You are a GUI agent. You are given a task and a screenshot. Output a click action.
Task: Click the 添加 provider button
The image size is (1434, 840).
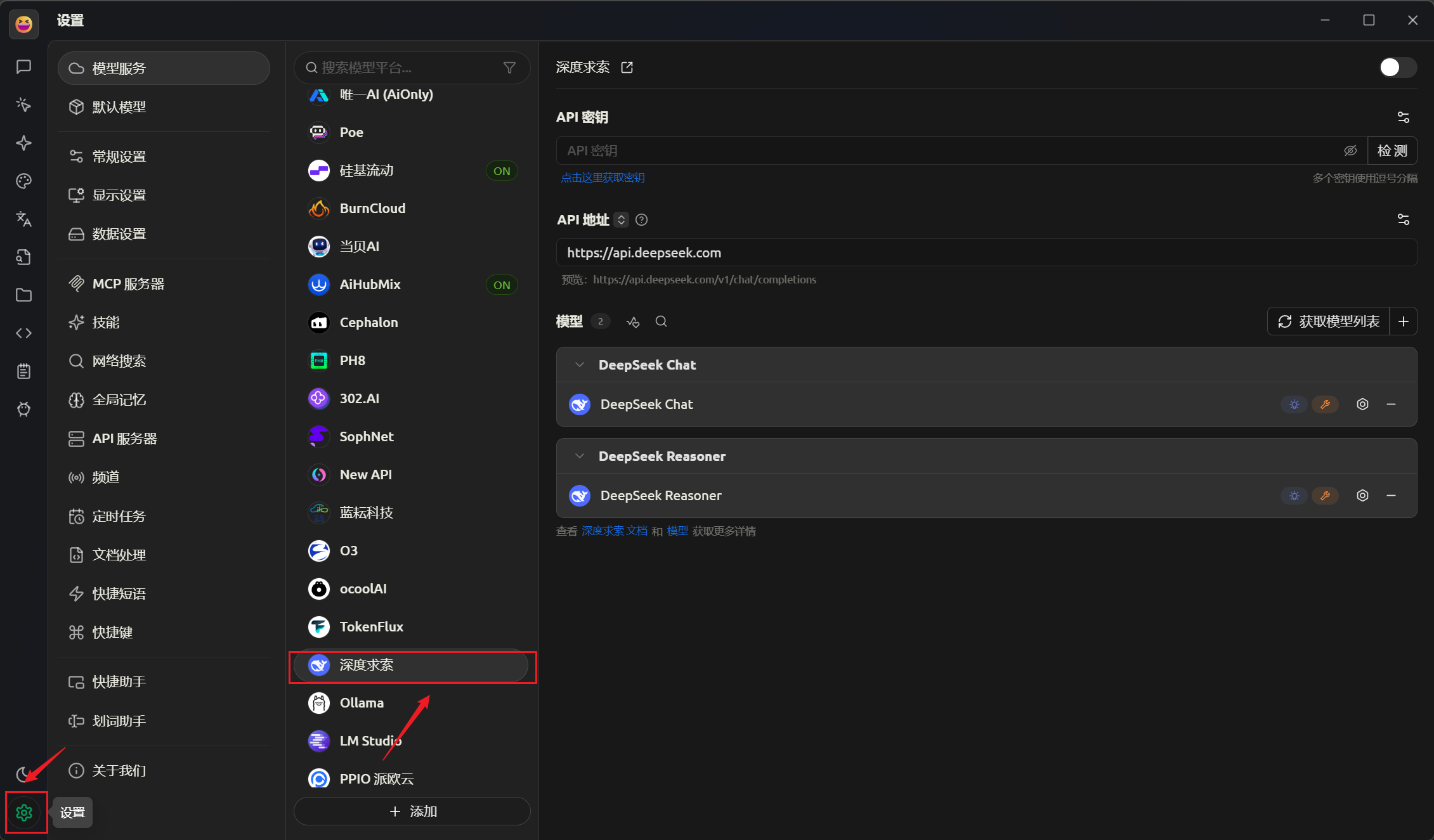click(x=412, y=811)
